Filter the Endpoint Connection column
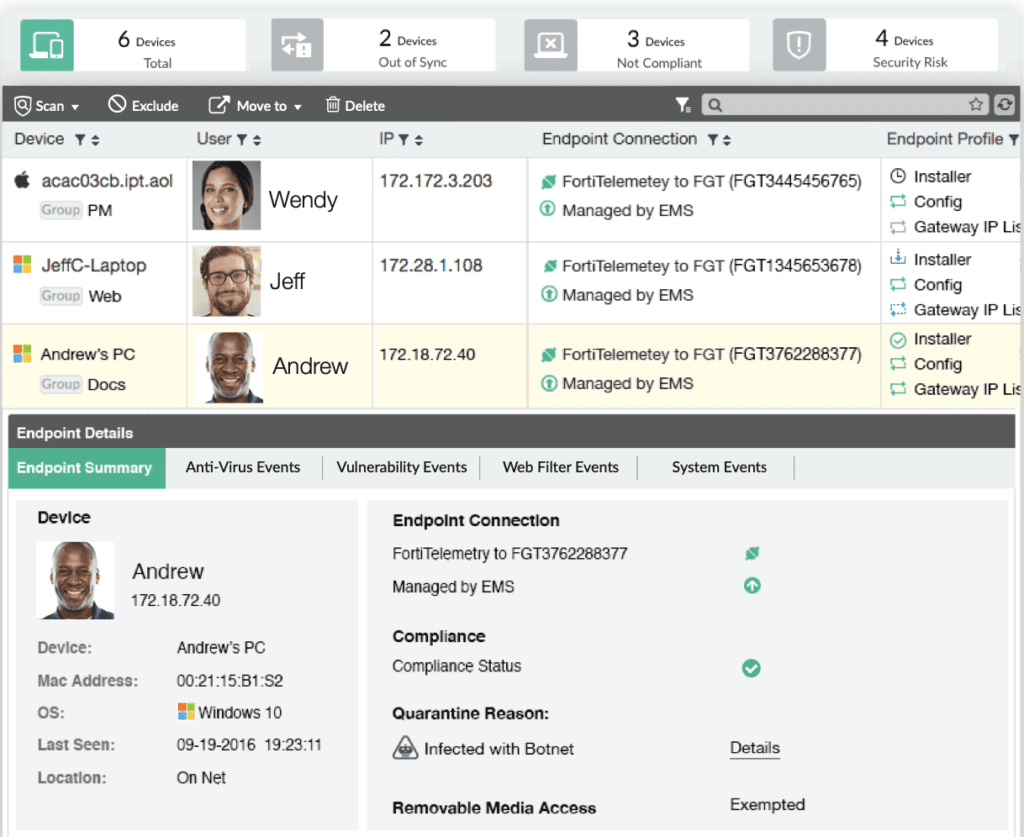This screenshot has width=1024, height=837. [712, 140]
